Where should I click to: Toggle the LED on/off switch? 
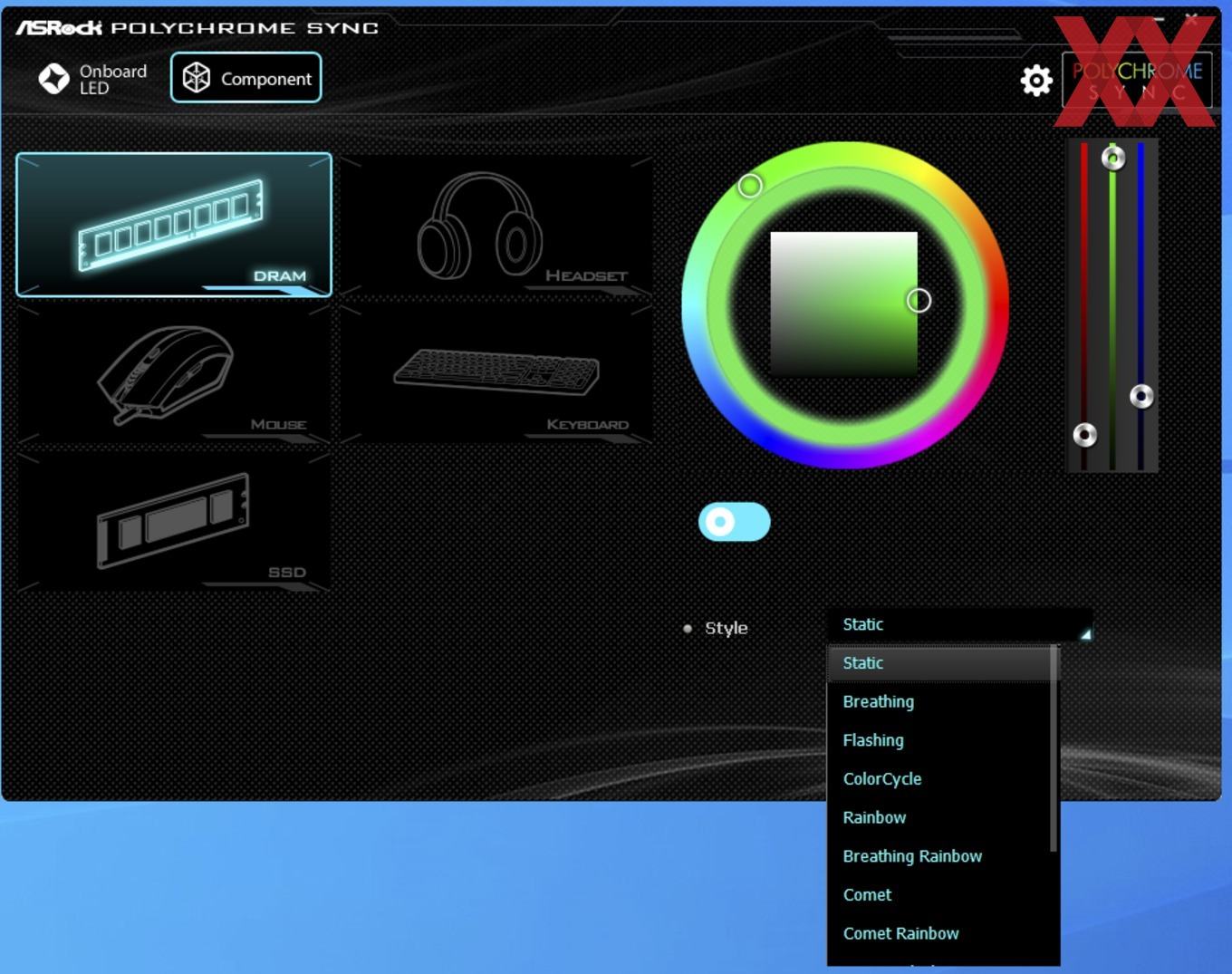coord(735,522)
